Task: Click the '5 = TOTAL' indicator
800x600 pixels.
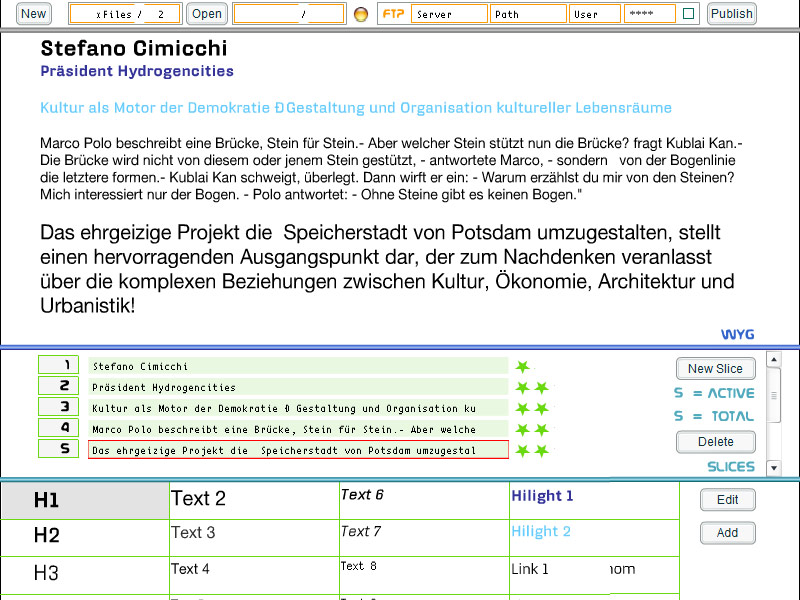Action: click(x=714, y=416)
